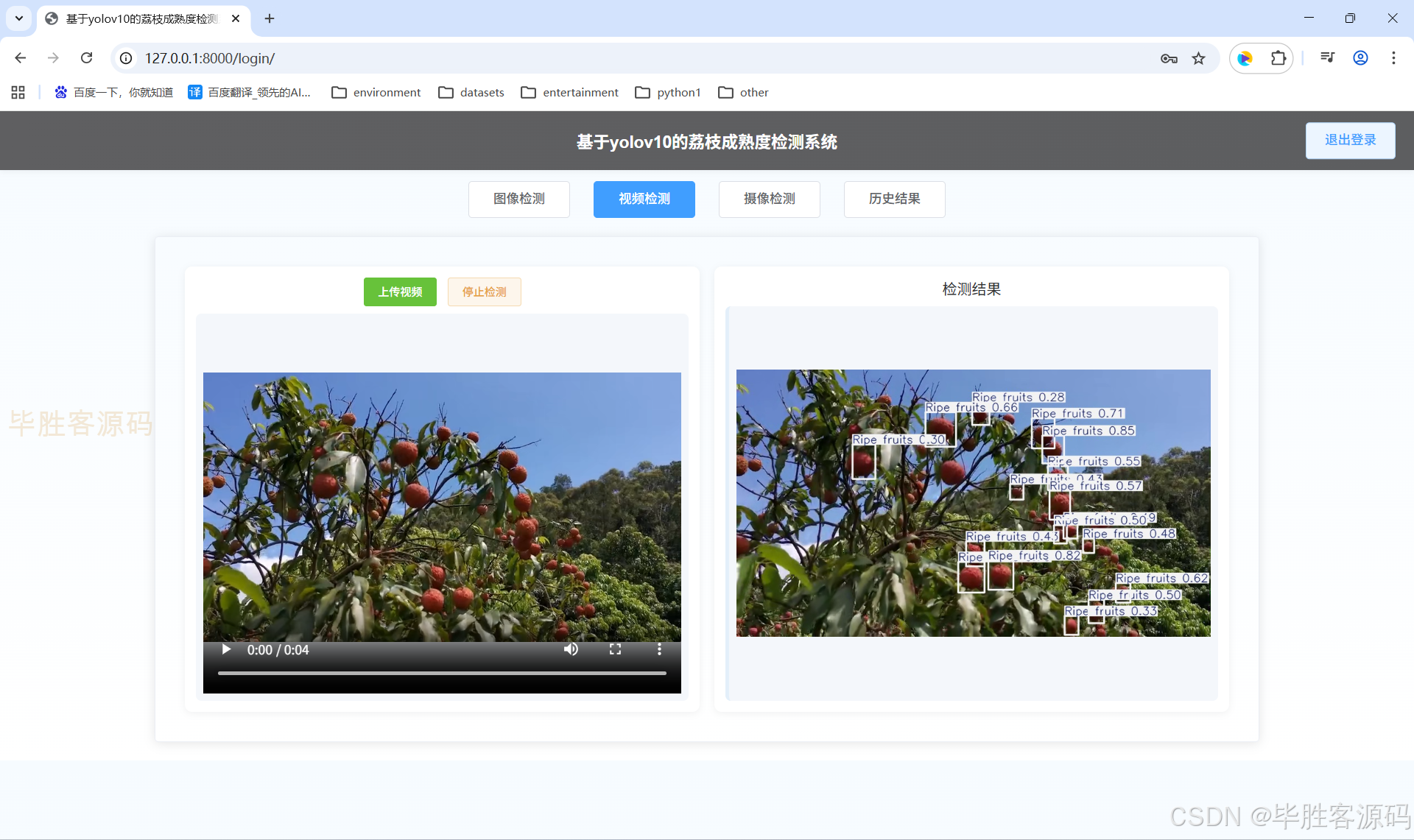Open the Chrome profile icon
Viewport: 1414px width, 840px height.
[x=1360, y=58]
